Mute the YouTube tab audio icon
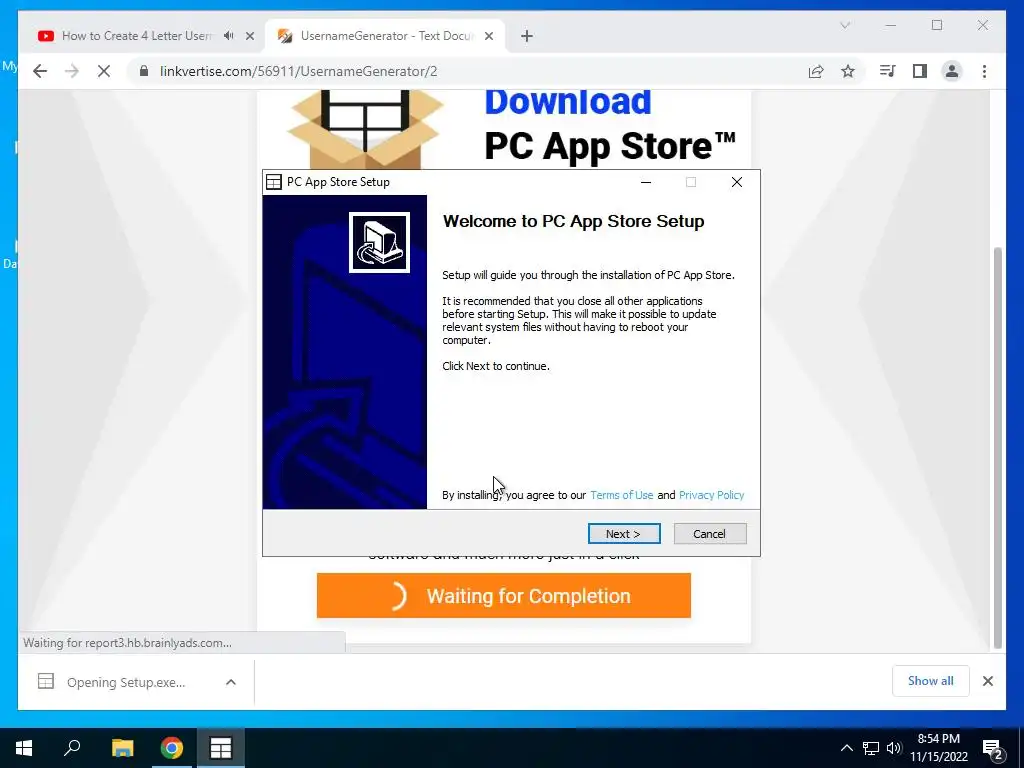The height and width of the screenshot is (768, 1024). tap(229, 36)
